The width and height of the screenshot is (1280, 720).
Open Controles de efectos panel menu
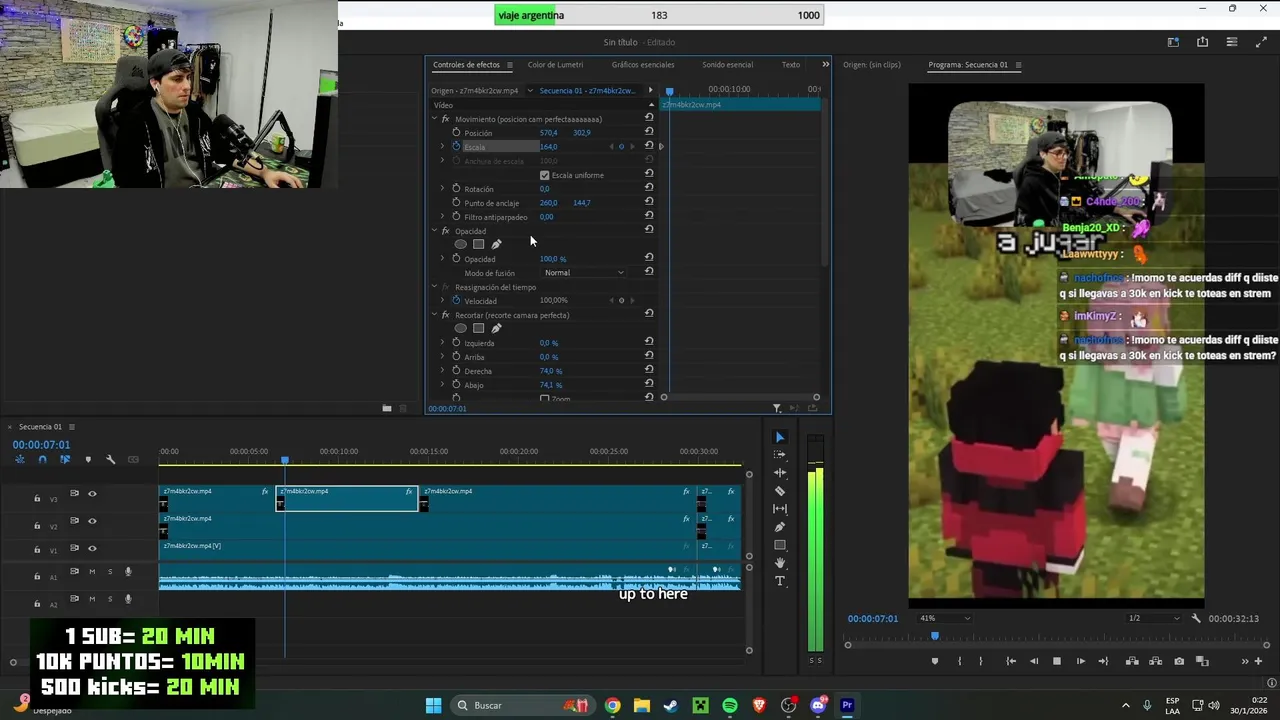tap(509, 65)
